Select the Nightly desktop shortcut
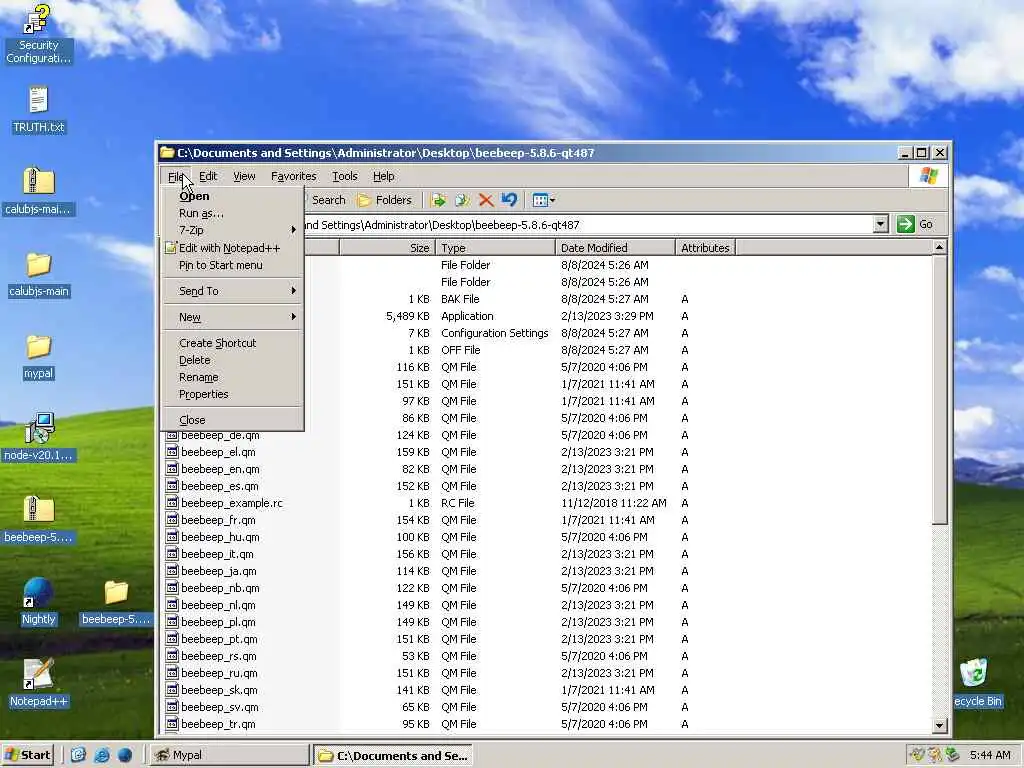Screen dimensions: 1024x768 39,602
